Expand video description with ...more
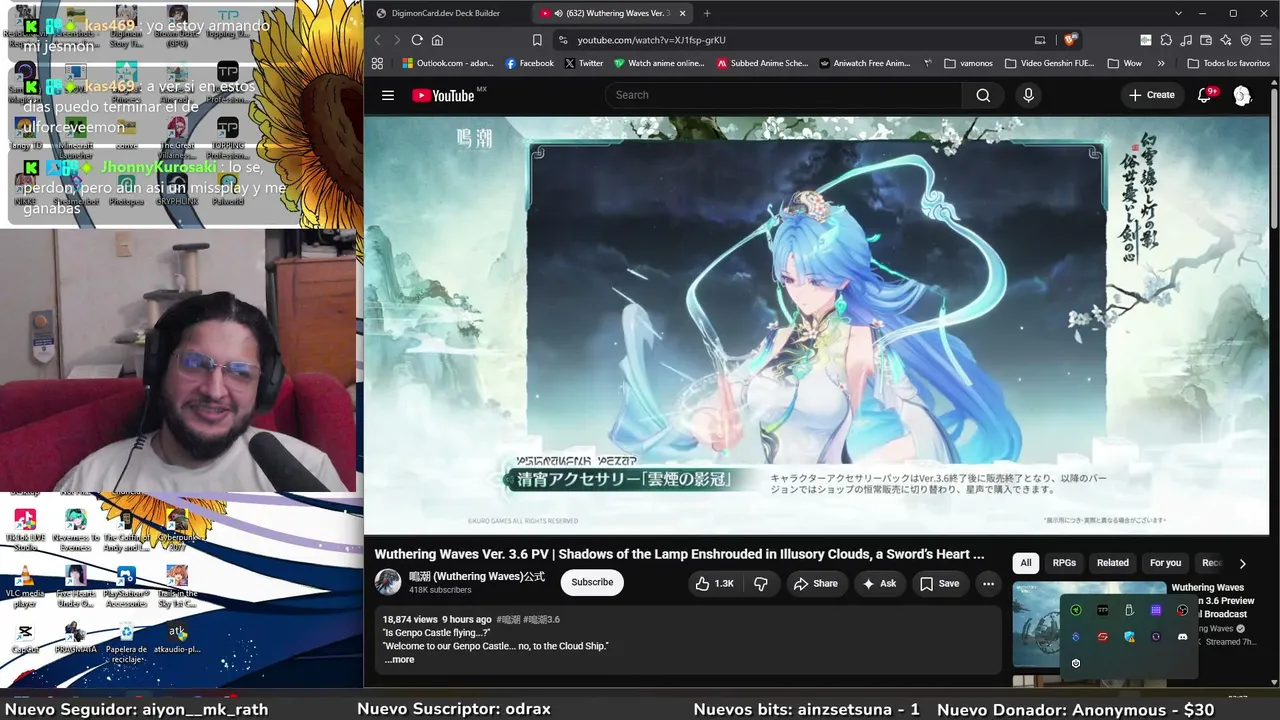The height and width of the screenshot is (720, 1280). [x=399, y=660]
